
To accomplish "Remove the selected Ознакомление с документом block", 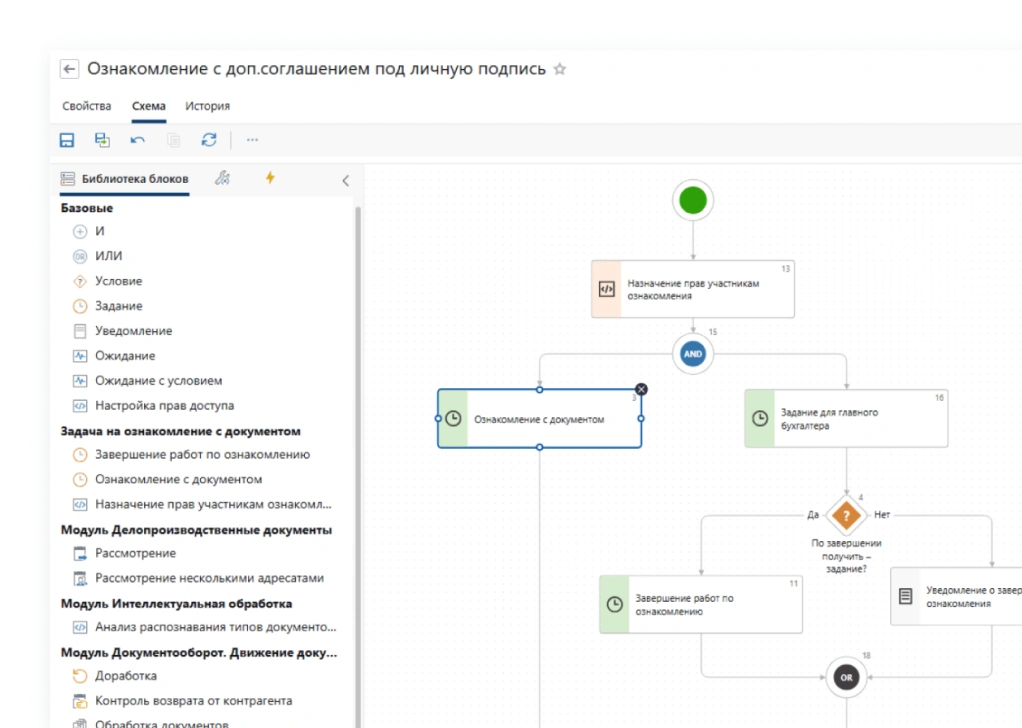I will [x=642, y=389].
